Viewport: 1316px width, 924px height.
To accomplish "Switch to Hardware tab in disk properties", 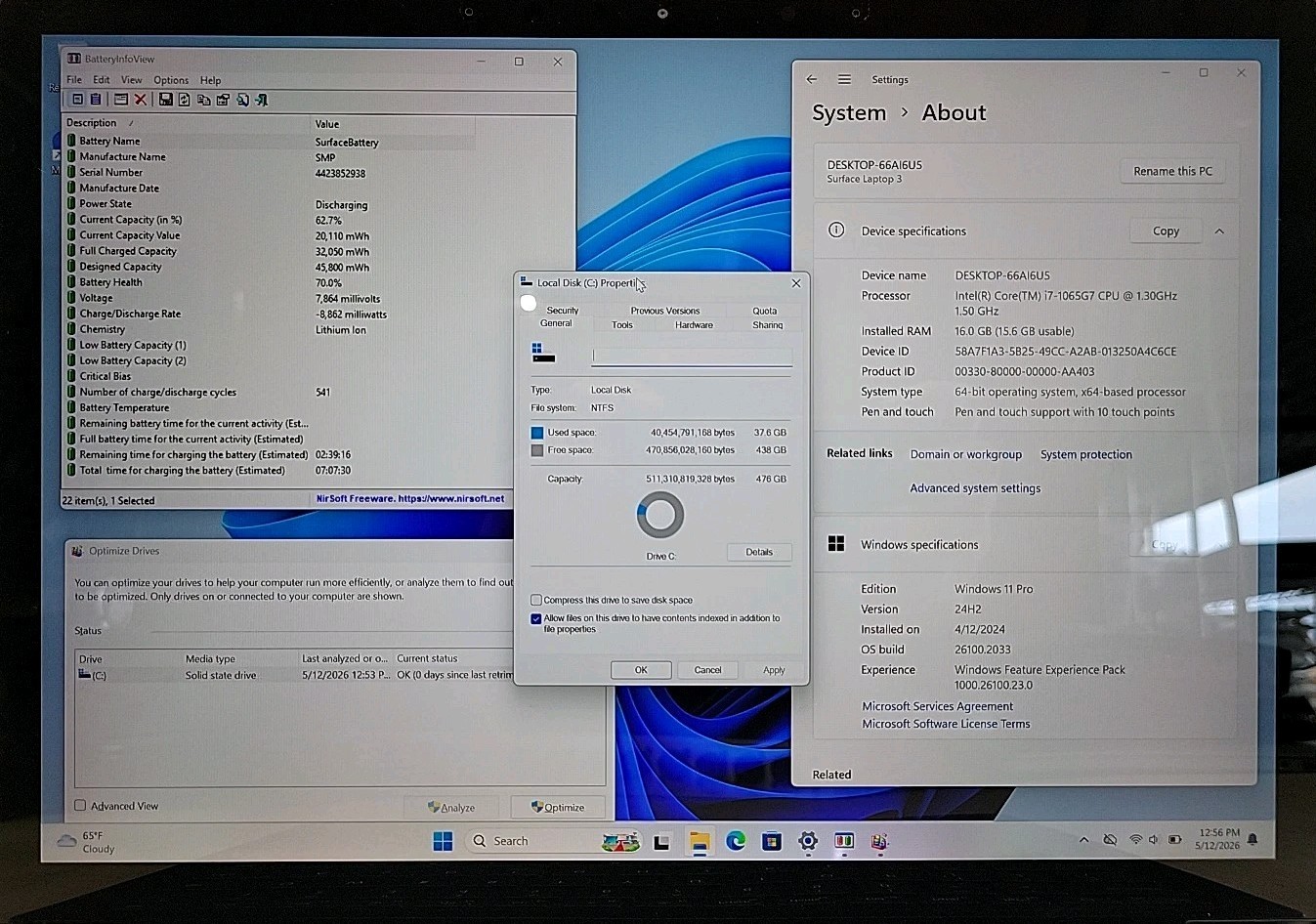I will tap(694, 325).
